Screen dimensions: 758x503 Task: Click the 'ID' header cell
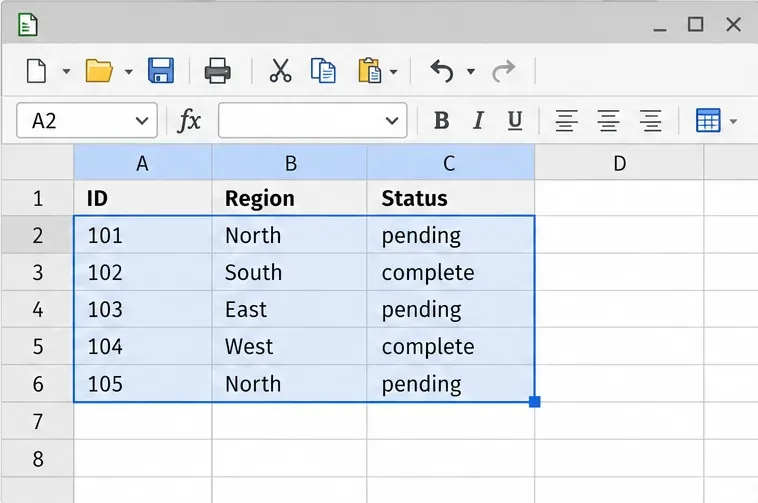(143, 198)
